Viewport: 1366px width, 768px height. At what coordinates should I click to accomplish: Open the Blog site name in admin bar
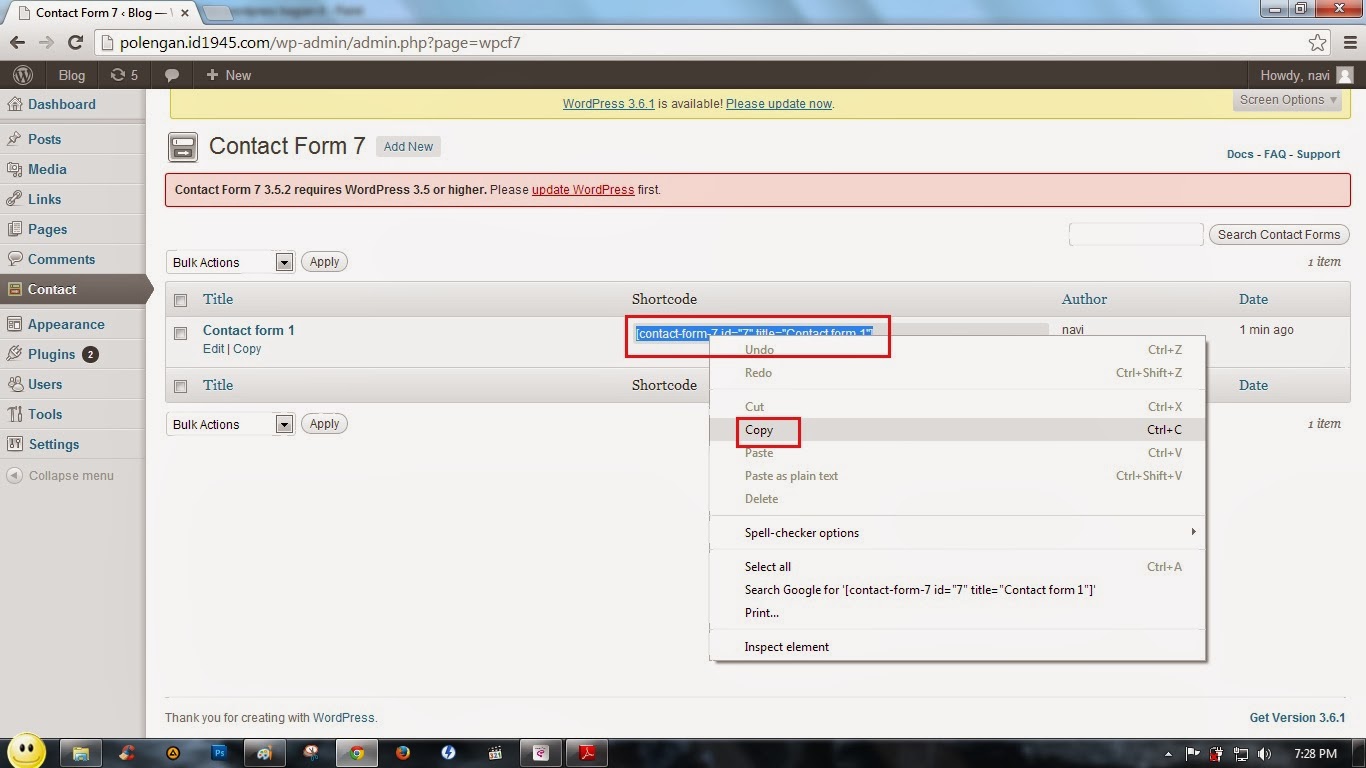tap(72, 75)
